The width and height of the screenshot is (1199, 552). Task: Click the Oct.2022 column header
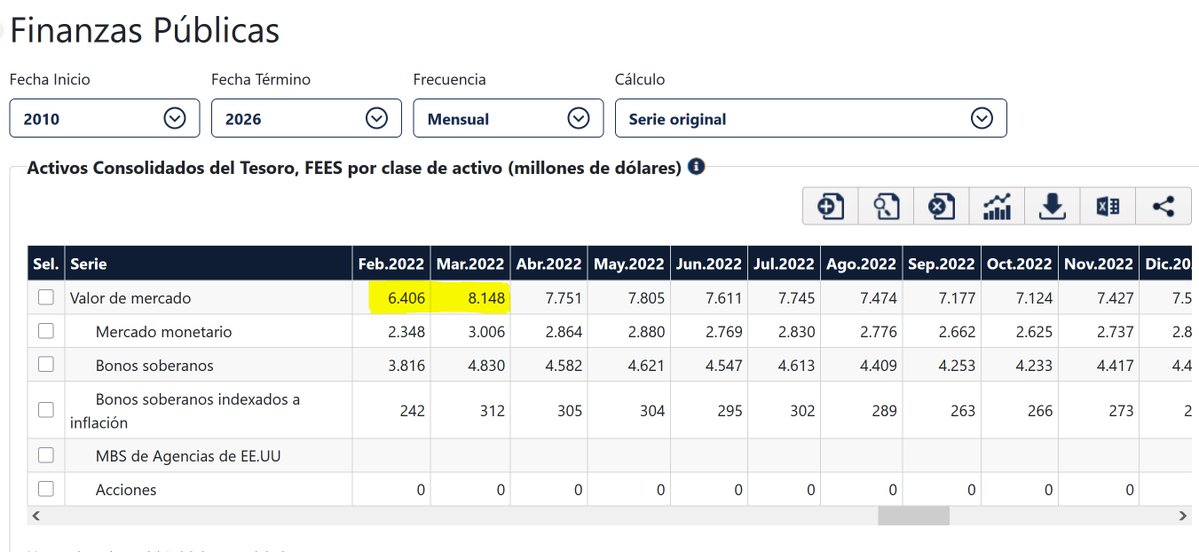pos(1019,264)
